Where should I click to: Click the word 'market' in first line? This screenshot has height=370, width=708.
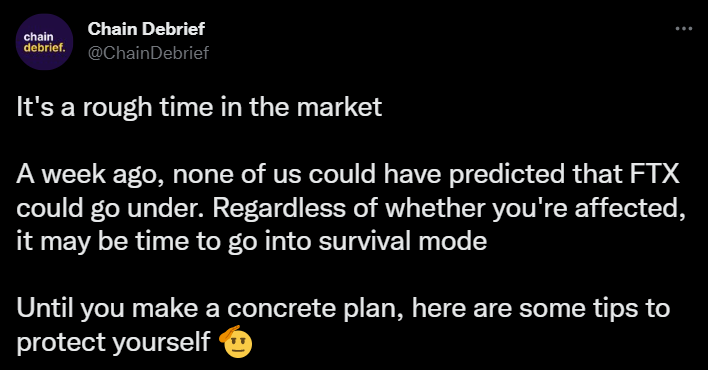(340, 108)
